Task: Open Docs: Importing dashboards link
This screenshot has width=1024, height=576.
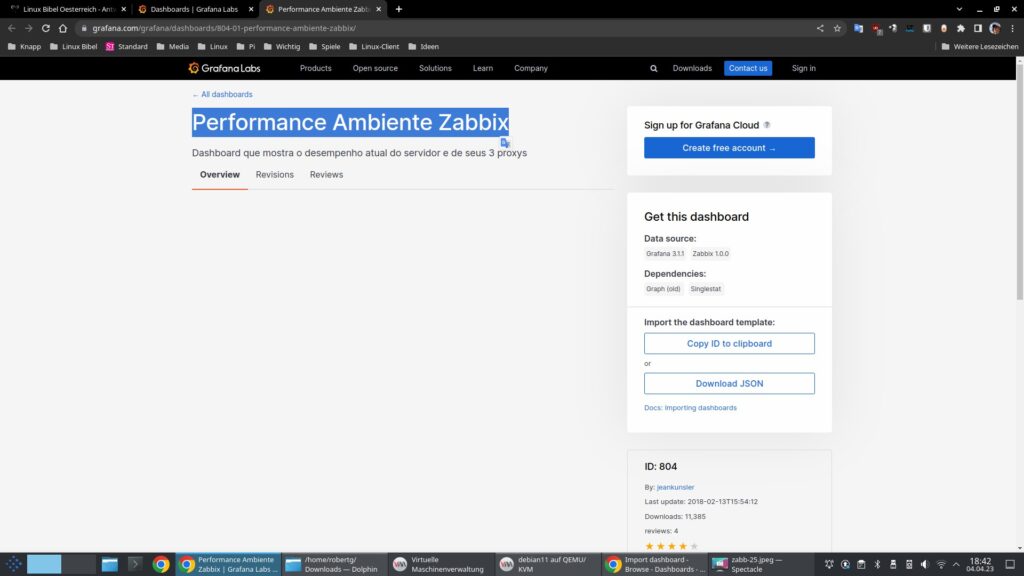Action: (690, 408)
